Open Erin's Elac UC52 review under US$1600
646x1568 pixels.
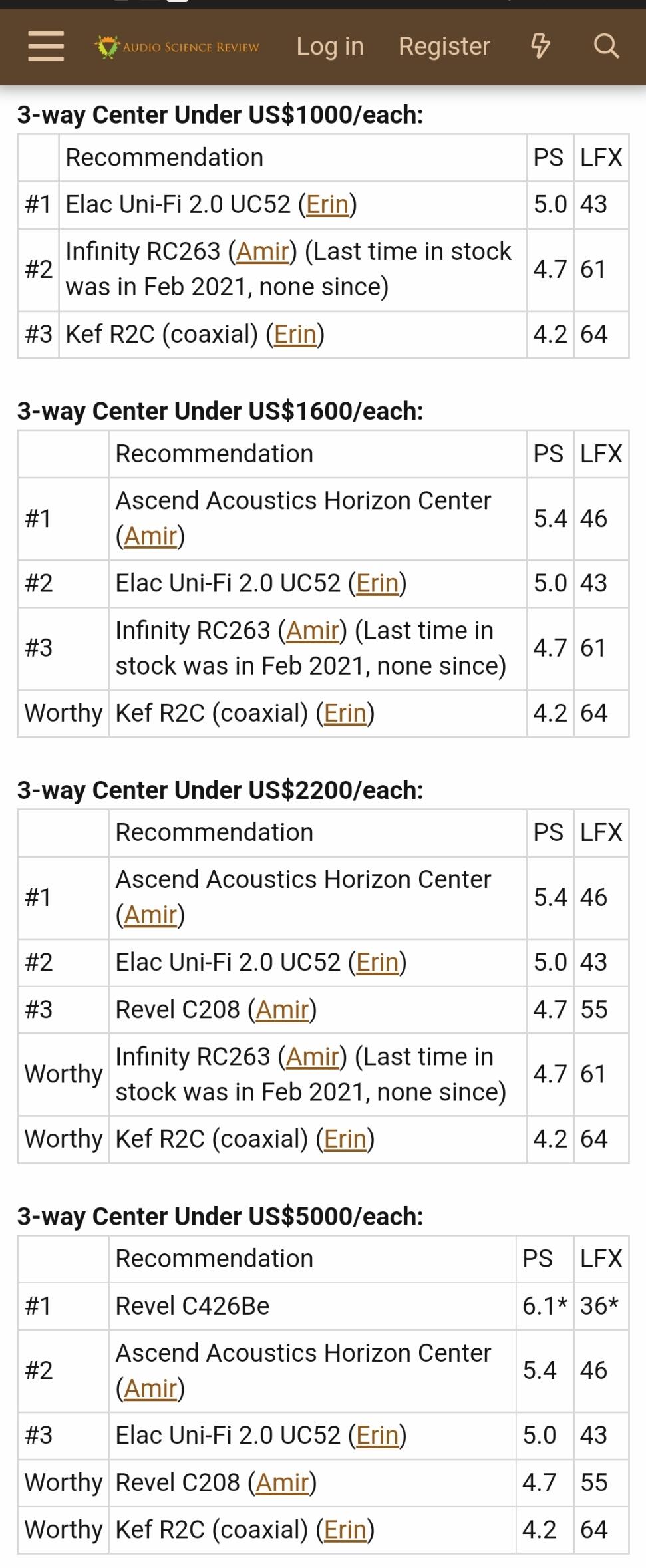coord(377,583)
